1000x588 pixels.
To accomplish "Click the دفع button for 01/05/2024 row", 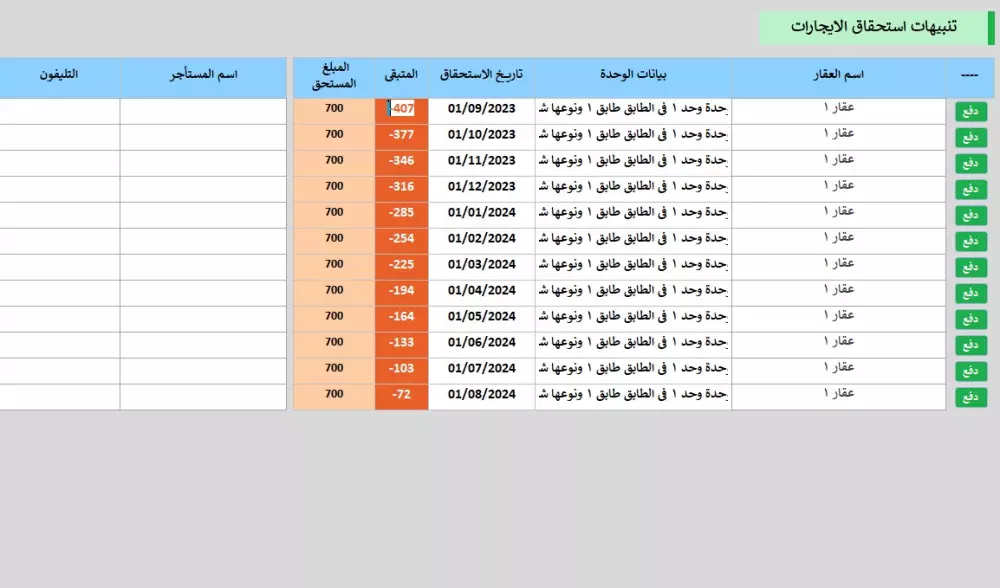I will [x=970, y=318].
